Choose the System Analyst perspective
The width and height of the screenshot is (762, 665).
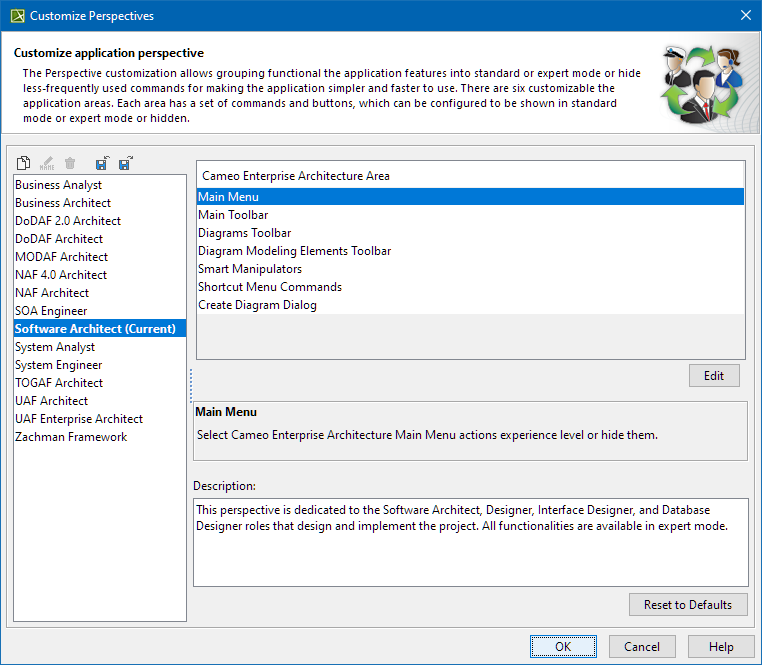tap(100, 347)
